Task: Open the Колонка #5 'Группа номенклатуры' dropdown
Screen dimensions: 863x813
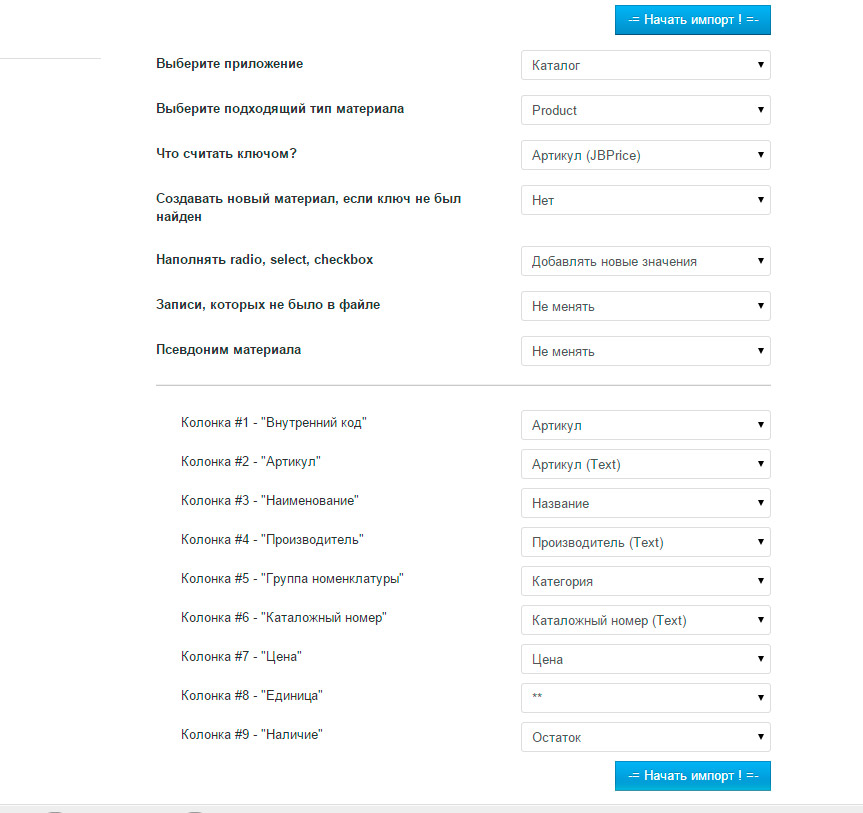Action: tap(645, 581)
